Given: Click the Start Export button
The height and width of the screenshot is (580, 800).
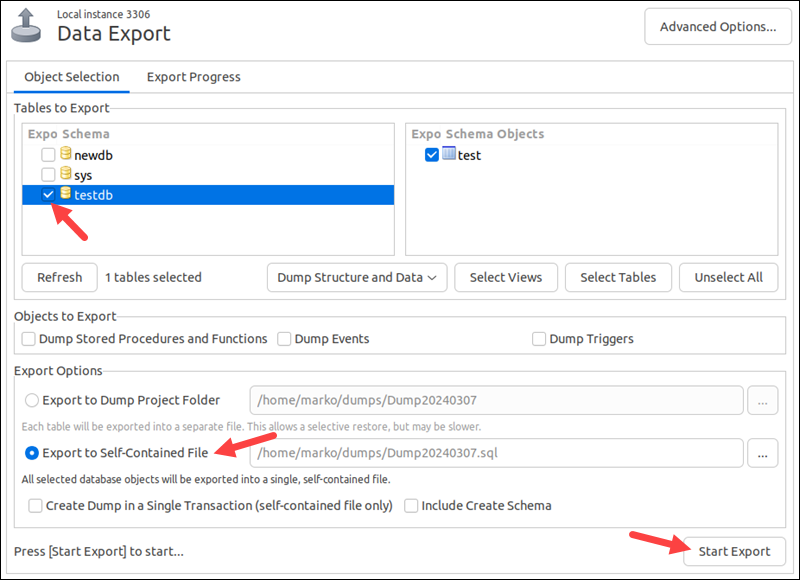Looking at the screenshot, I should [x=734, y=551].
